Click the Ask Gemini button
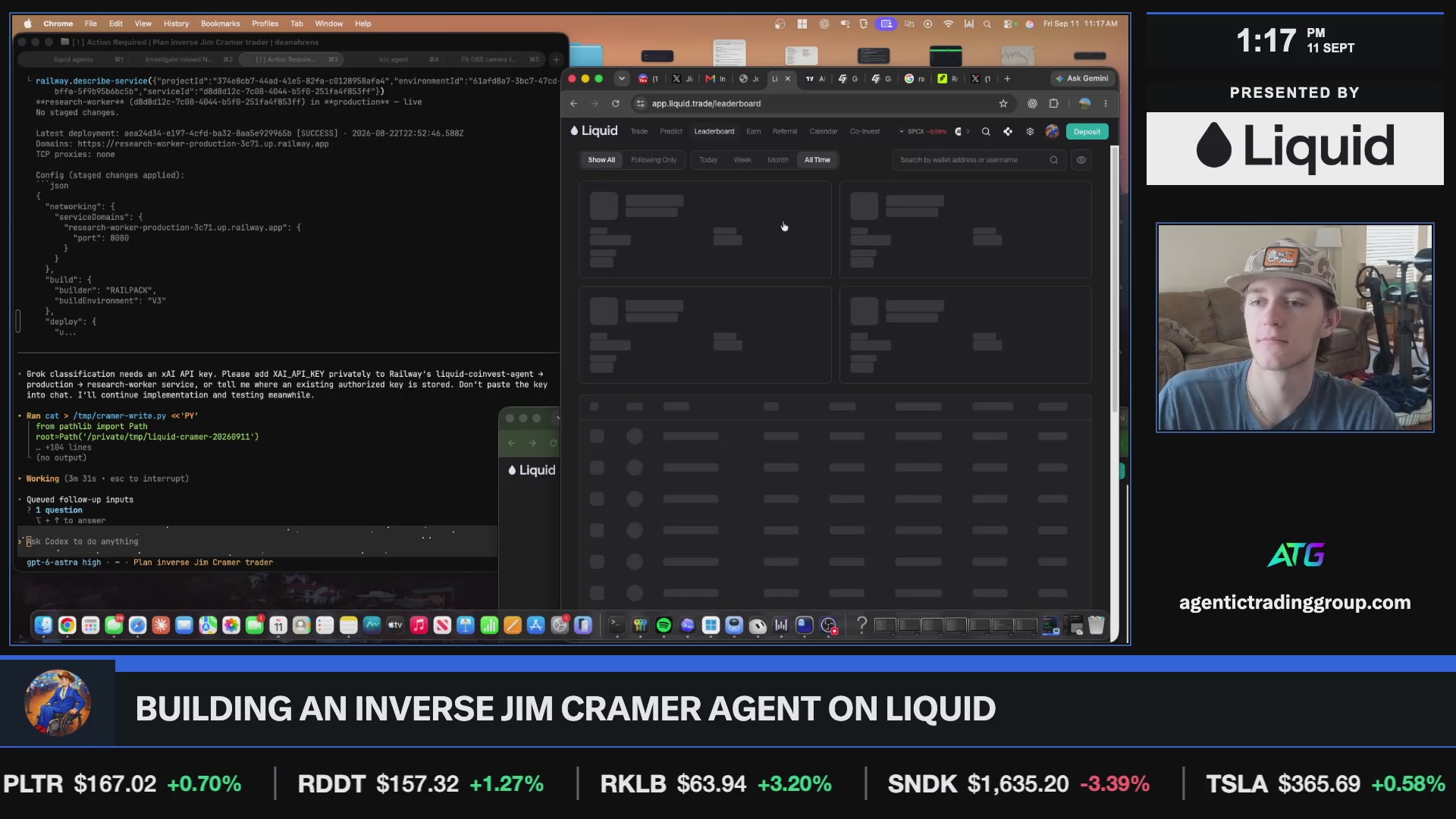Screen dimensions: 1456x819 click(1081, 78)
